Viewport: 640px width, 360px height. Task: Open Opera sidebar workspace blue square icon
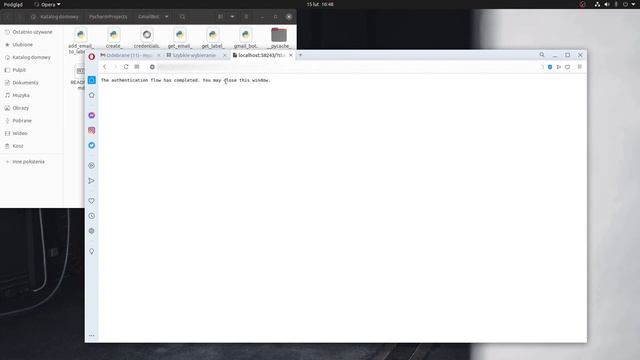(91, 80)
